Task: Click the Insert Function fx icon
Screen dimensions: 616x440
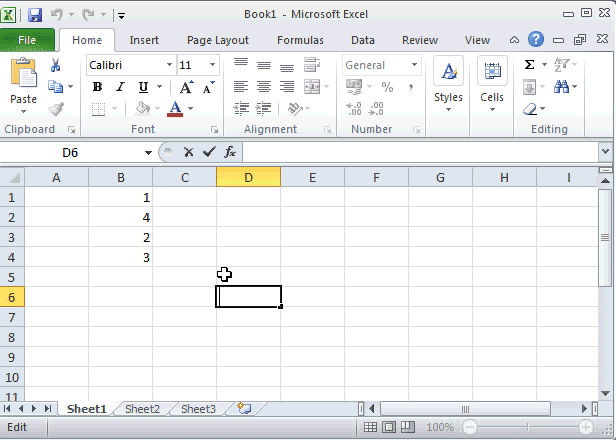Action: tap(229, 152)
